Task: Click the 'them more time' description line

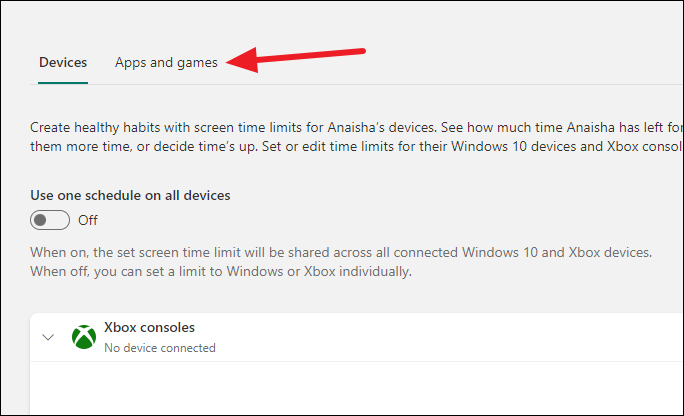Action: [x=356, y=146]
